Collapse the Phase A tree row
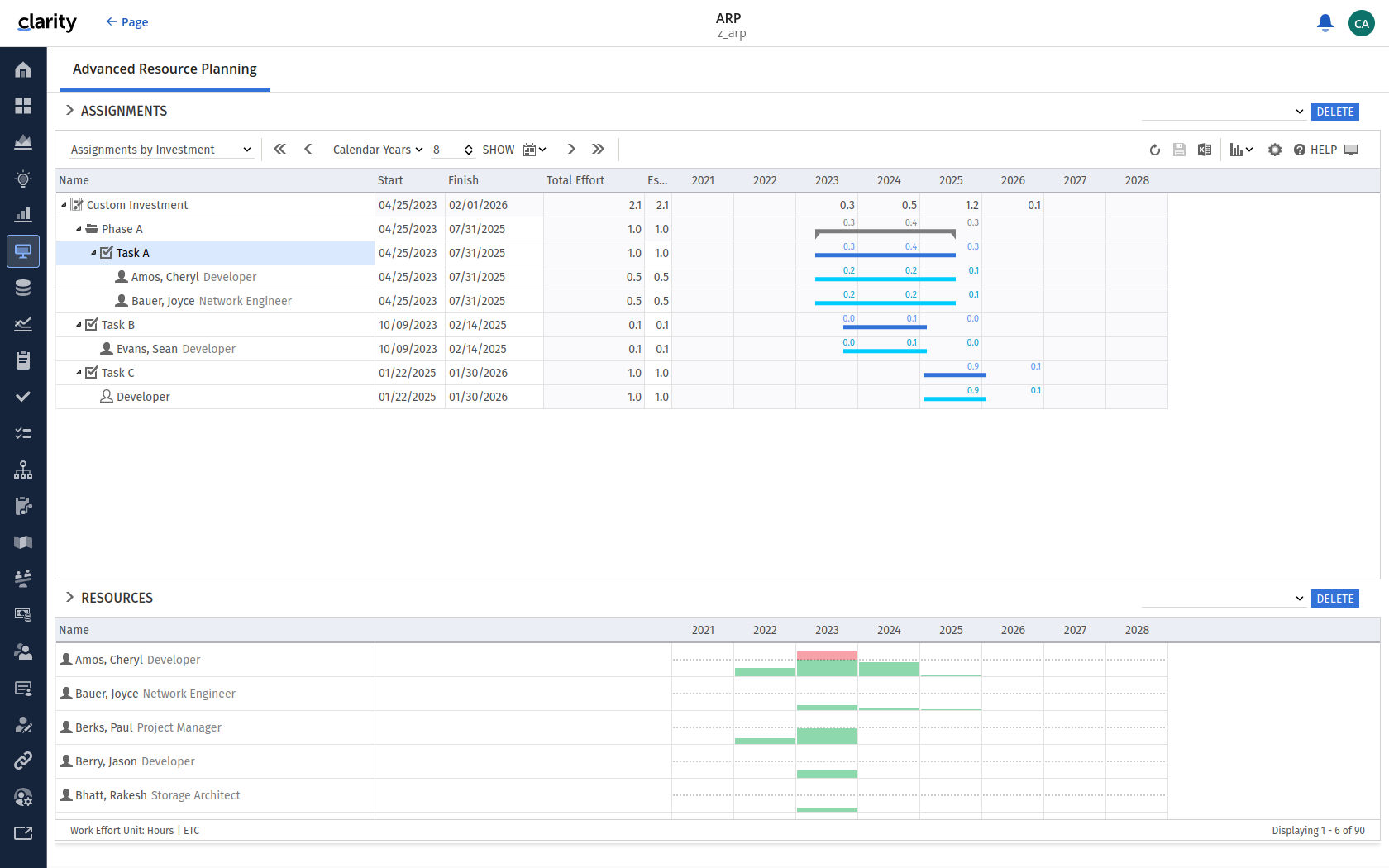This screenshot has height=868, width=1389. pyautogui.click(x=79, y=229)
